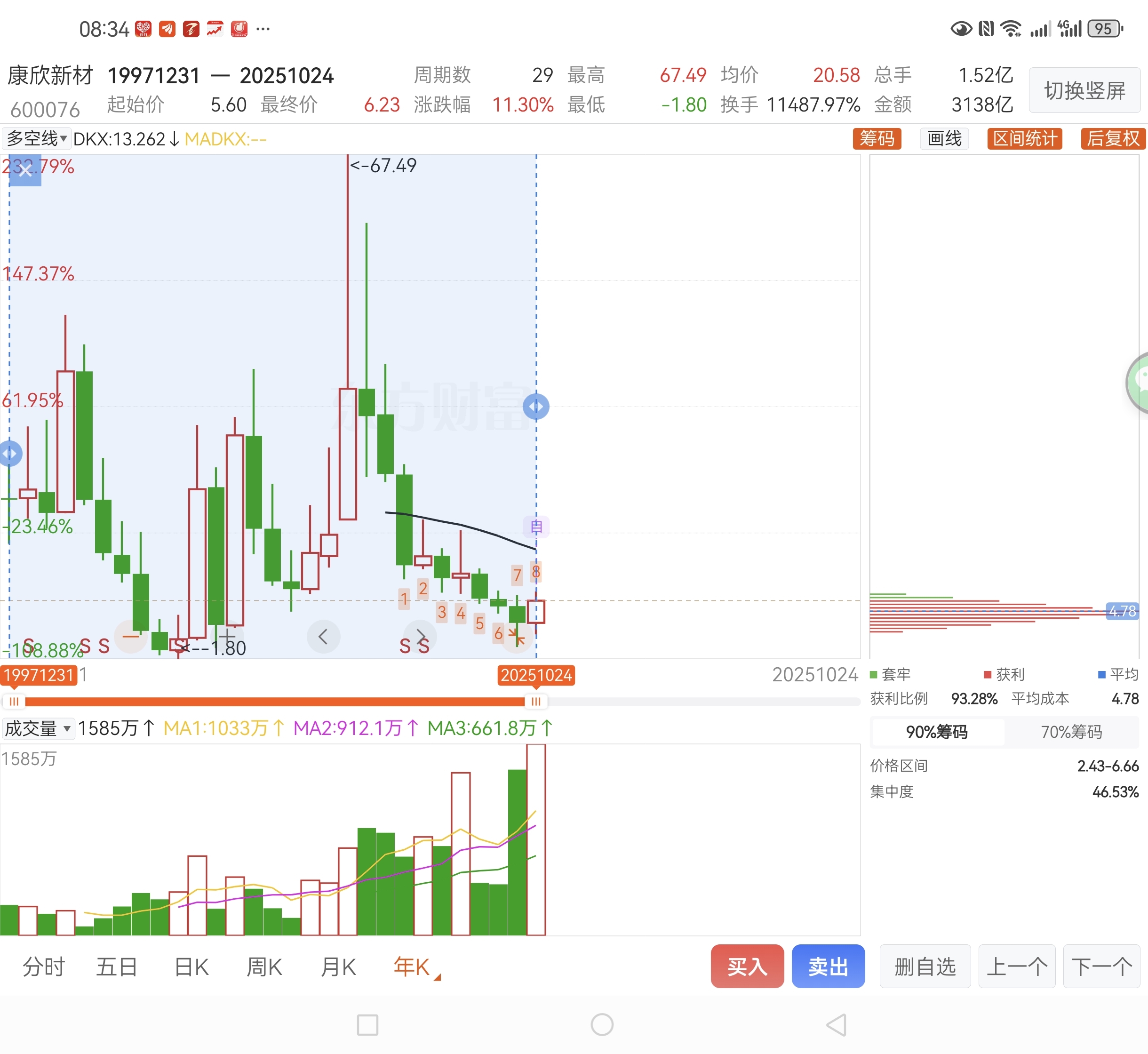Tap the purple 自 marker icon
The image size is (1148, 1054).
pyautogui.click(x=536, y=527)
